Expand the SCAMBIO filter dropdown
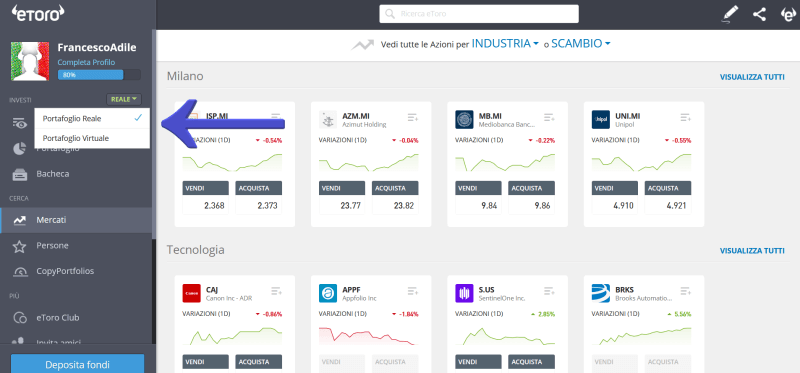The height and width of the screenshot is (373, 800). pos(581,44)
